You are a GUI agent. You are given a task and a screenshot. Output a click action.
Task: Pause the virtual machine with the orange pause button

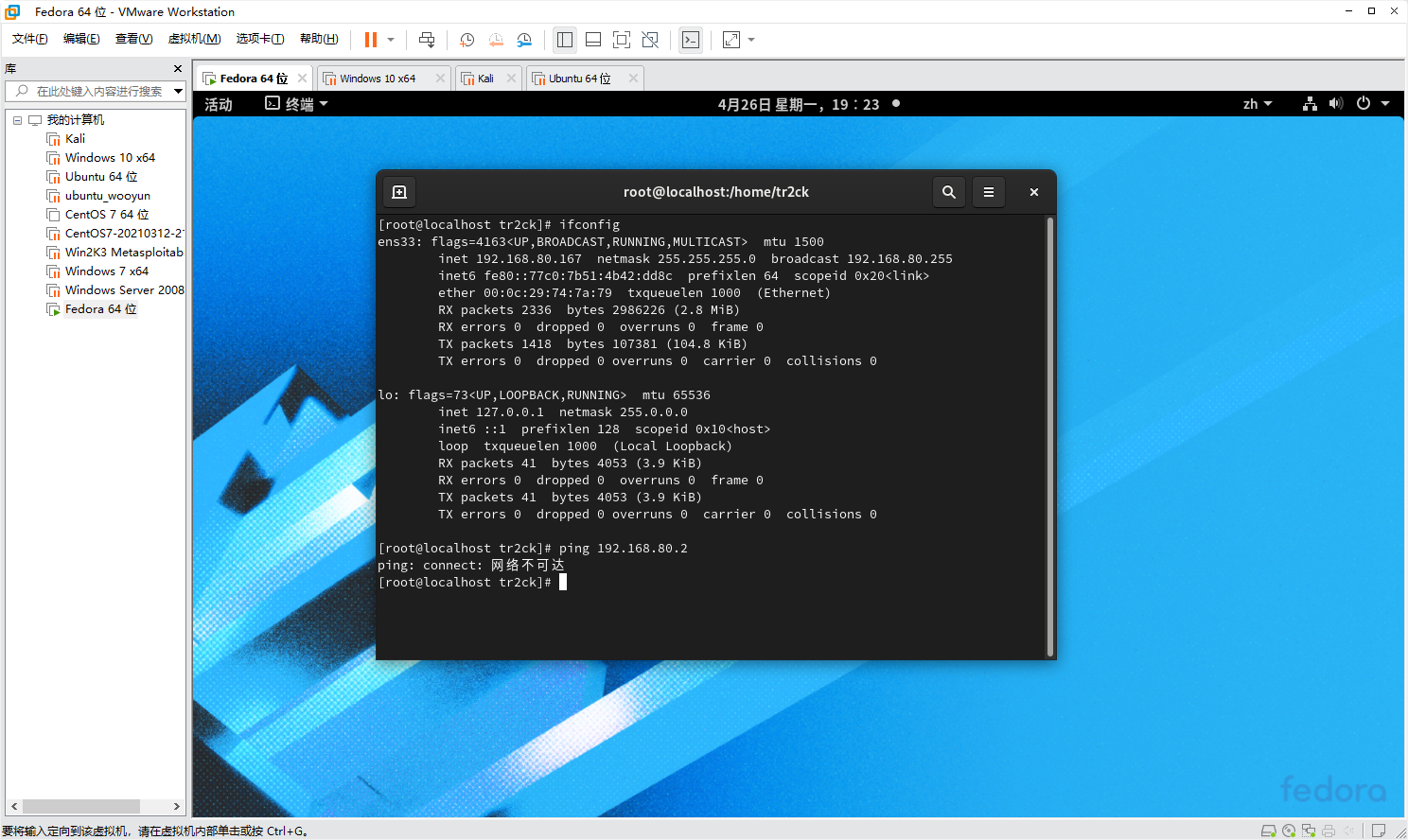coord(371,40)
